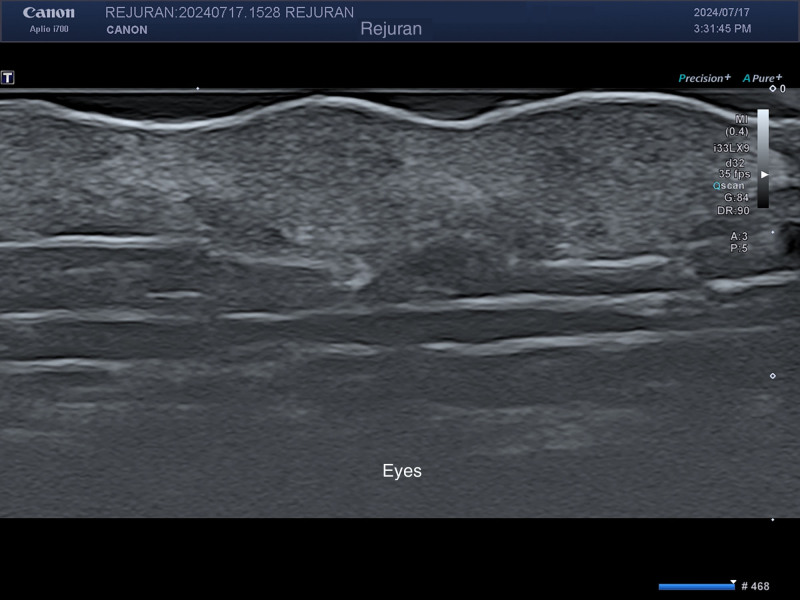
Task: Click the grayscale map bar
Action: pos(763,158)
